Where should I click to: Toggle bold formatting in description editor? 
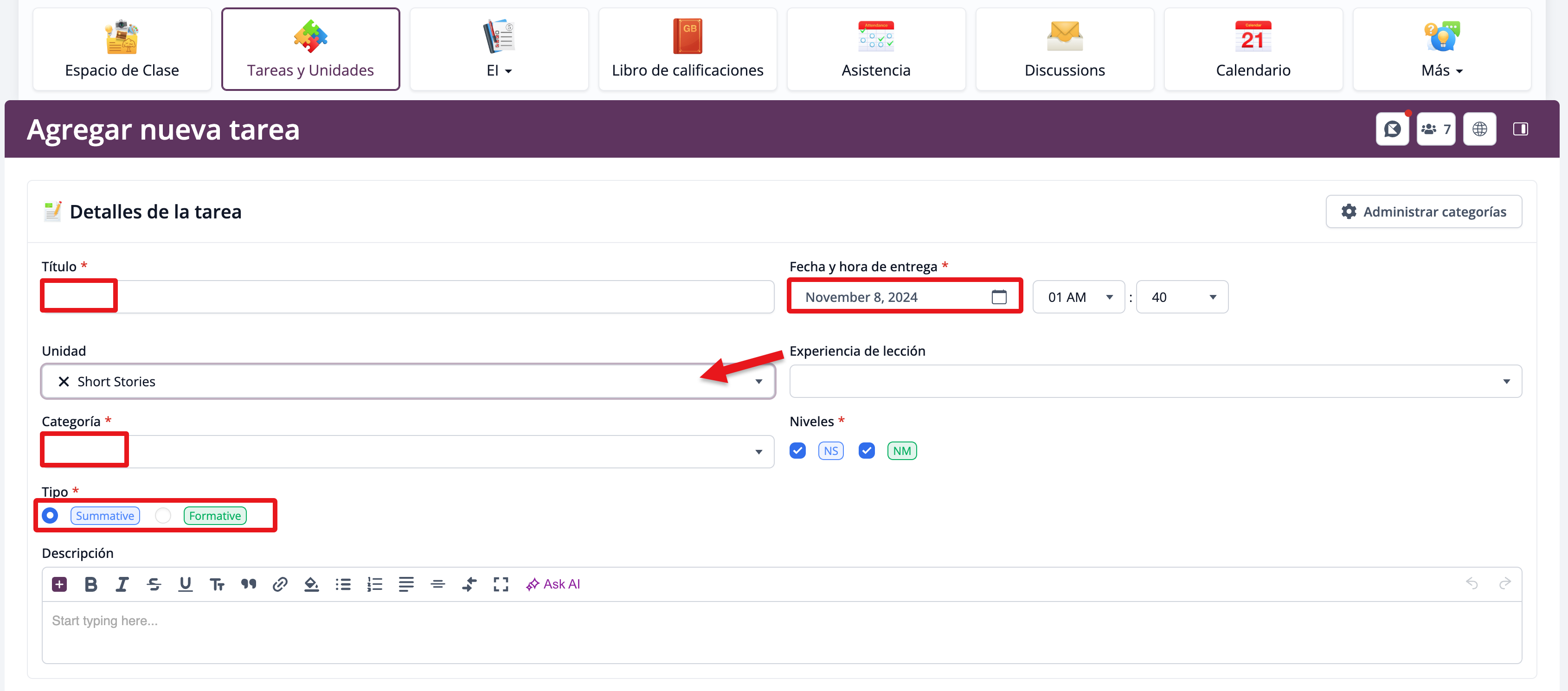click(x=91, y=584)
